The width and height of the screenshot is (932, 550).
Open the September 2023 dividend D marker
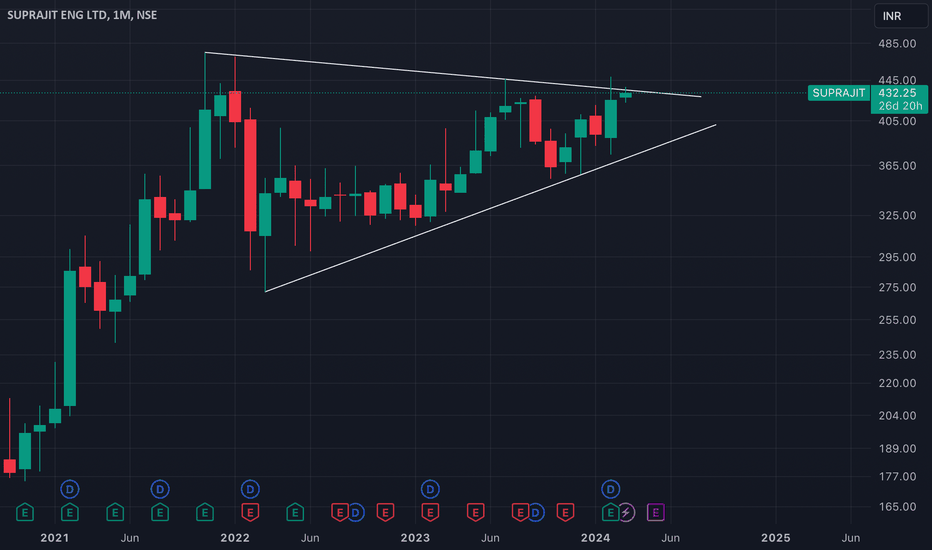(536, 512)
